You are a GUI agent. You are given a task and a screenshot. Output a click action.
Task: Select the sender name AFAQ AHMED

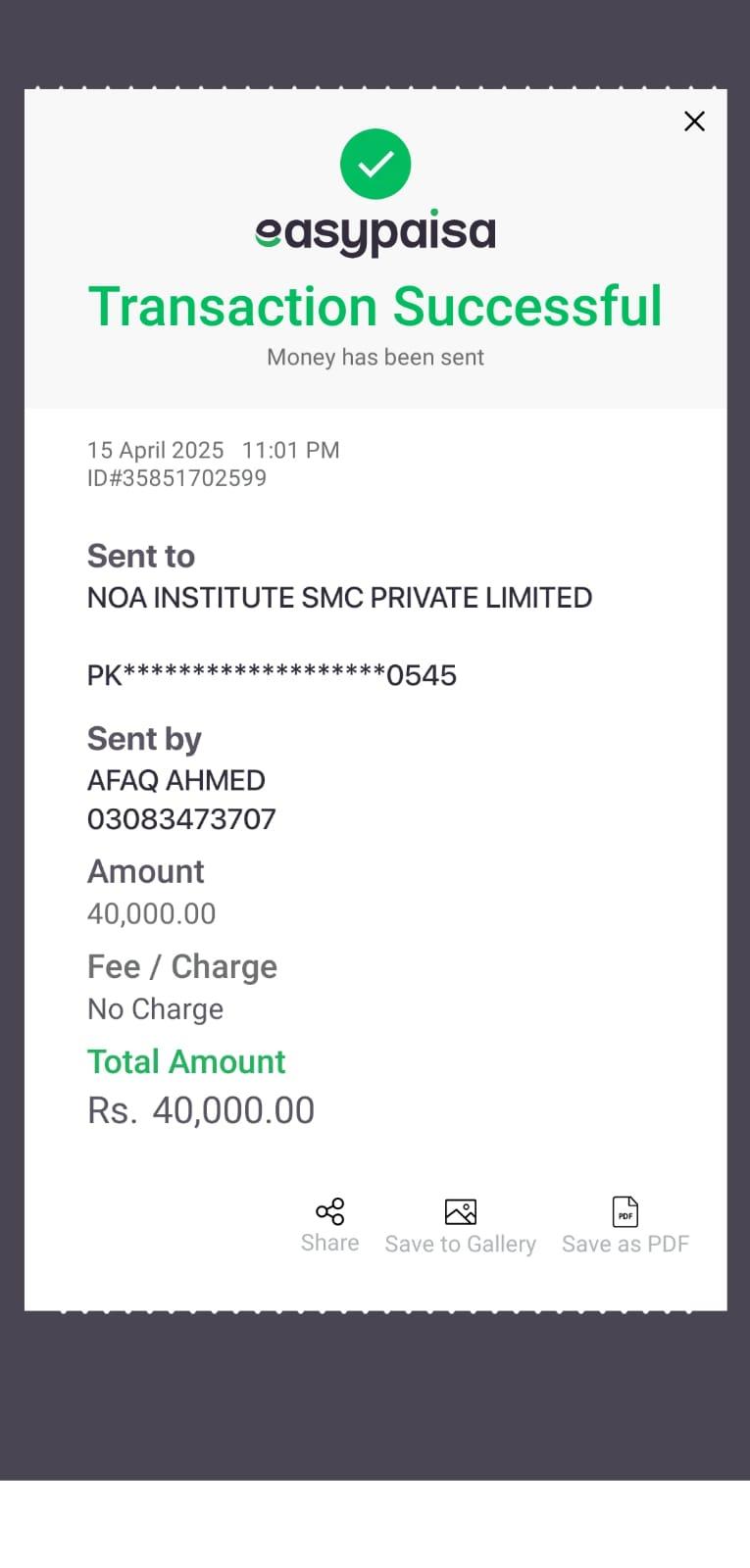pyautogui.click(x=176, y=780)
